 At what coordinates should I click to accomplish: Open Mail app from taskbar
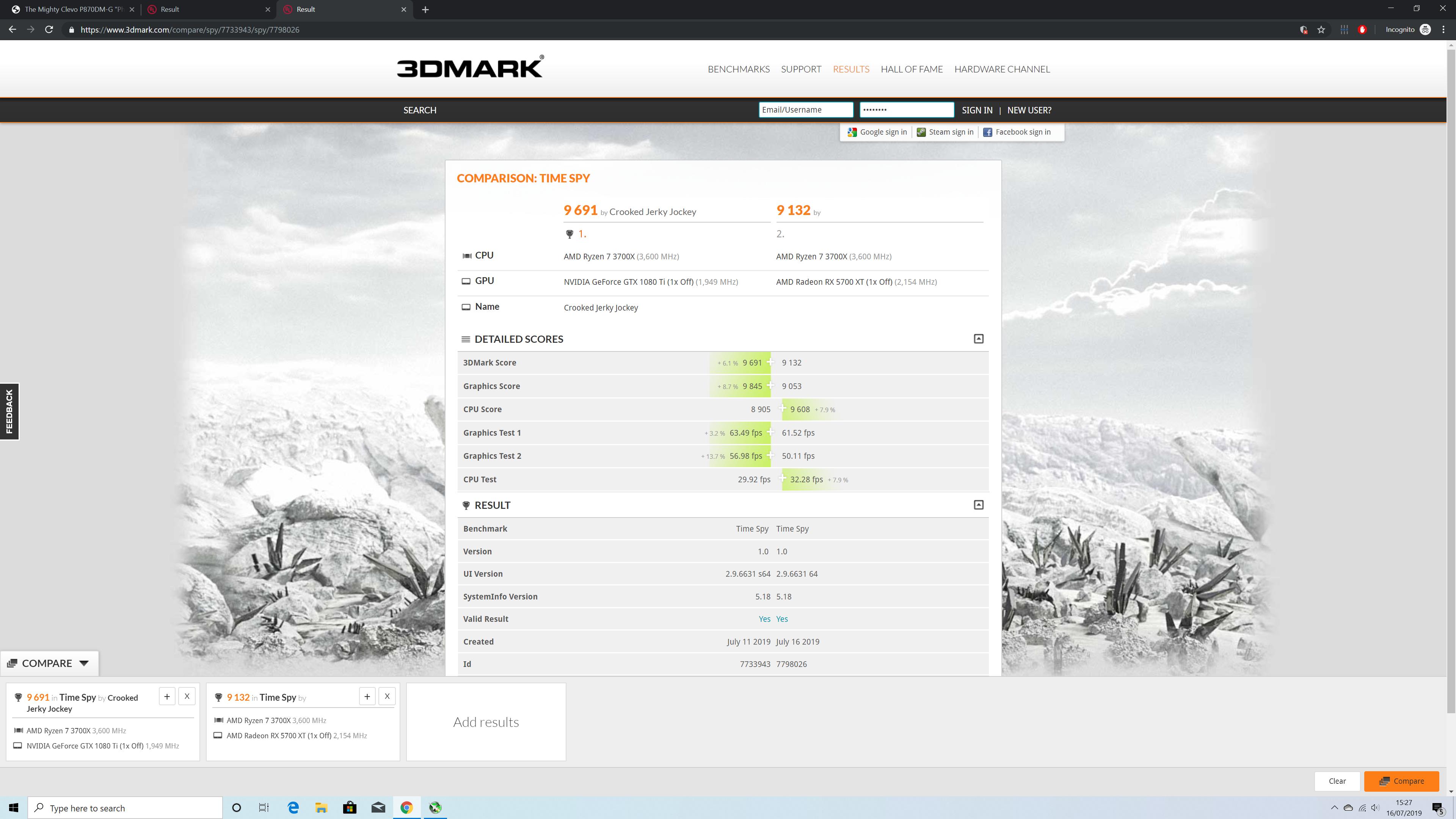pos(378,808)
